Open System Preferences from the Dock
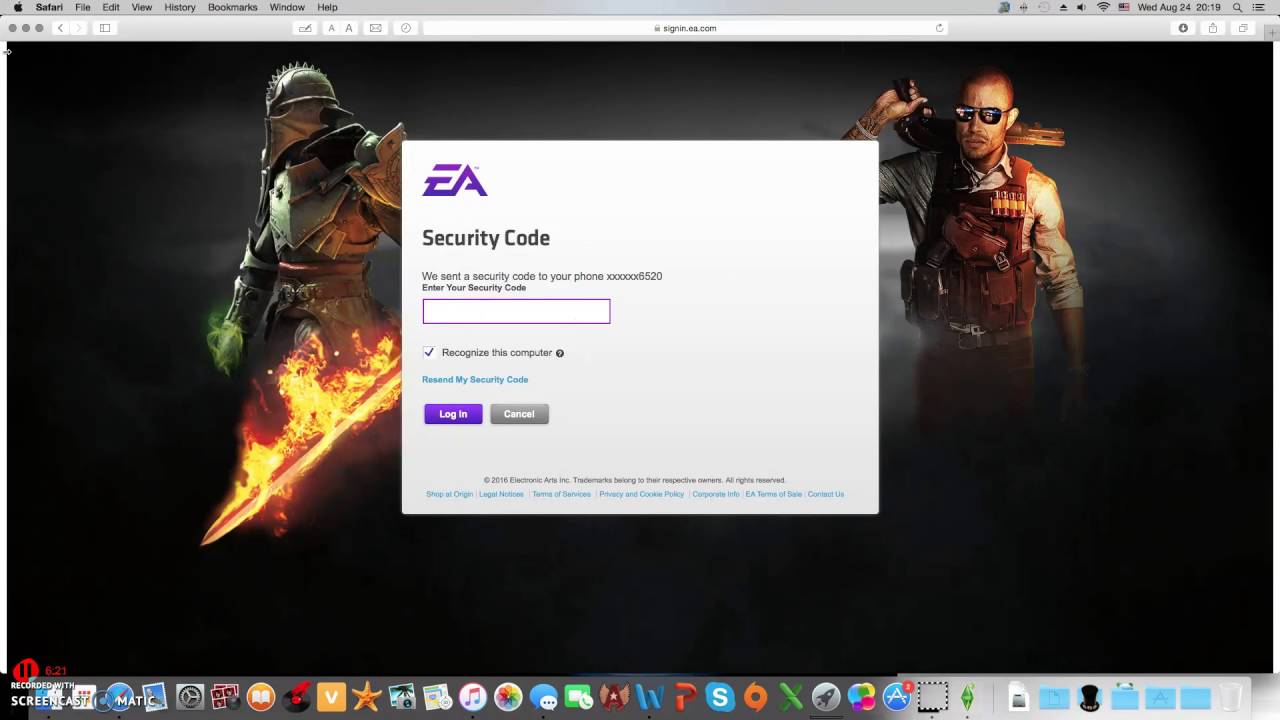The image size is (1280, 720). 190,697
